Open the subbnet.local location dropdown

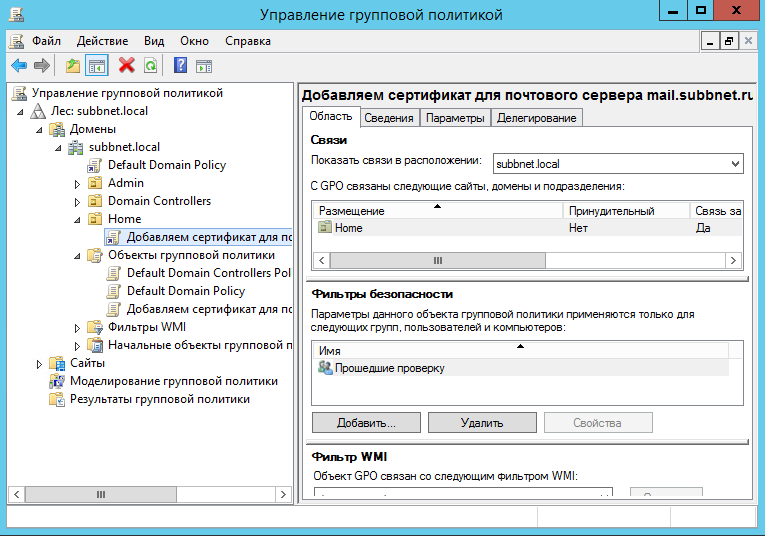pos(735,163)
